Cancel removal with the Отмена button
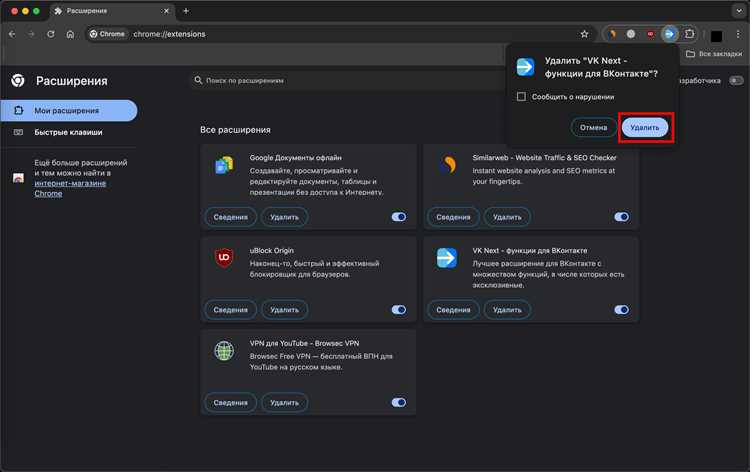750x472 pixels. pos(594,128)
